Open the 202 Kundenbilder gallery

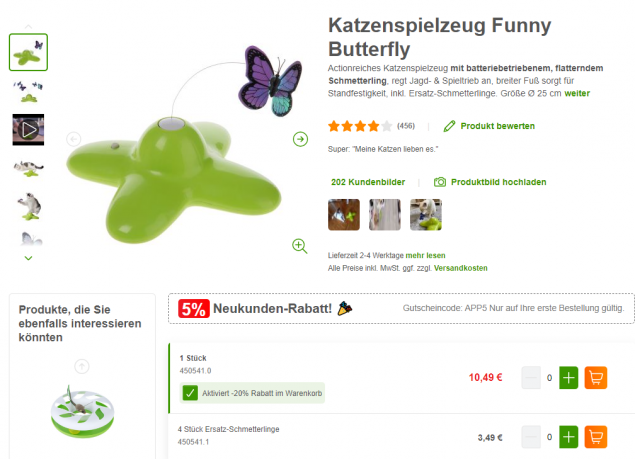(x=368, y=182)
